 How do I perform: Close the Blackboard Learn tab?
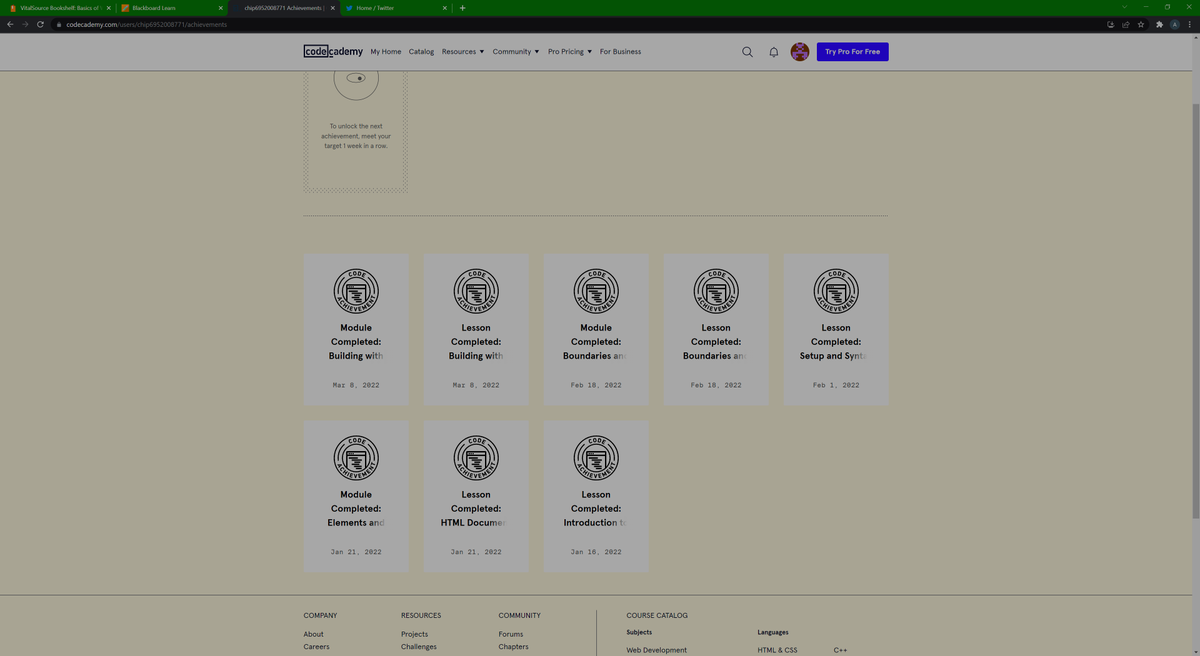coord(221,7)
